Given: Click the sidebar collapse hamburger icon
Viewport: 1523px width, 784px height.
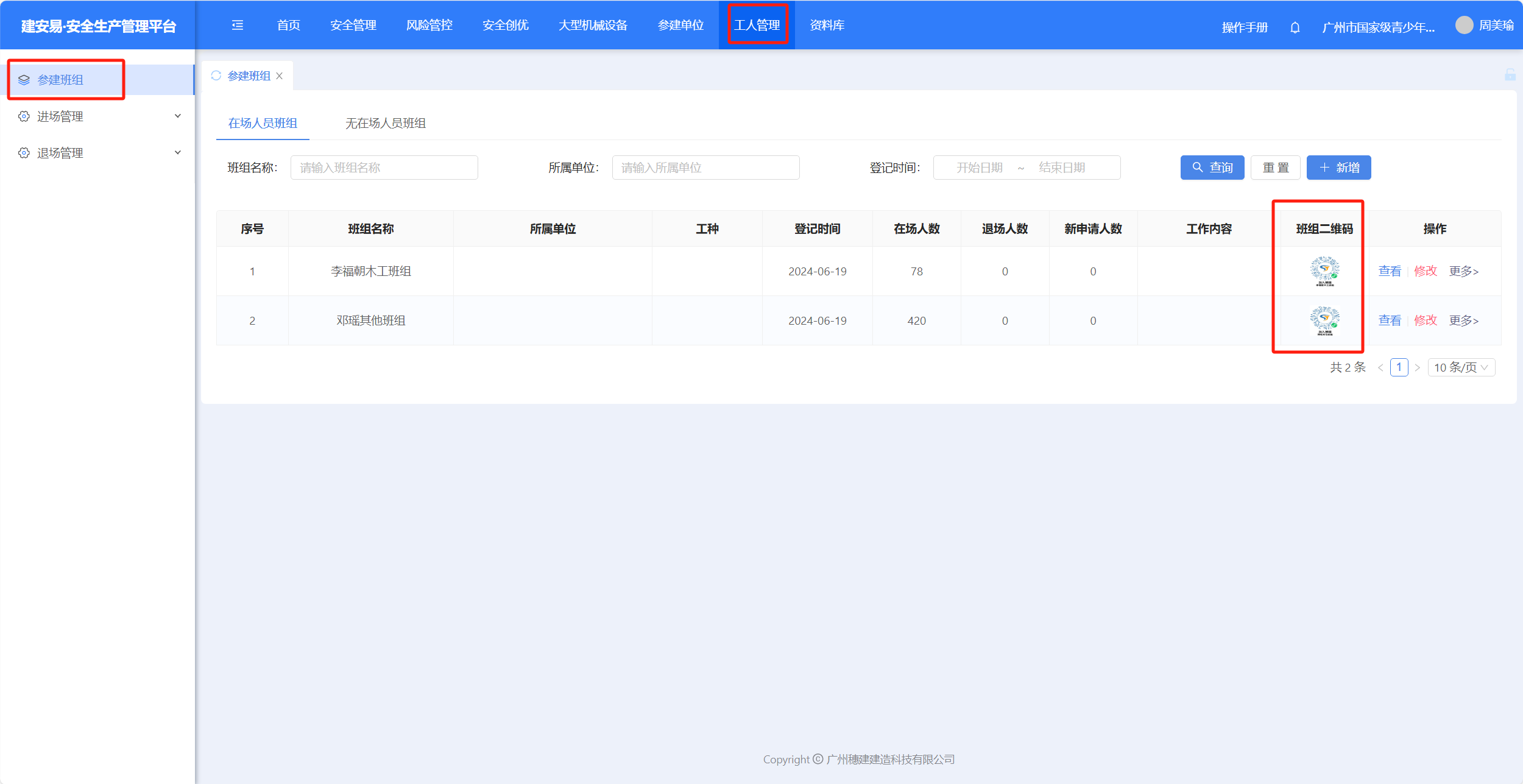Looking at the screenshot, I should (x=238, y=25).
